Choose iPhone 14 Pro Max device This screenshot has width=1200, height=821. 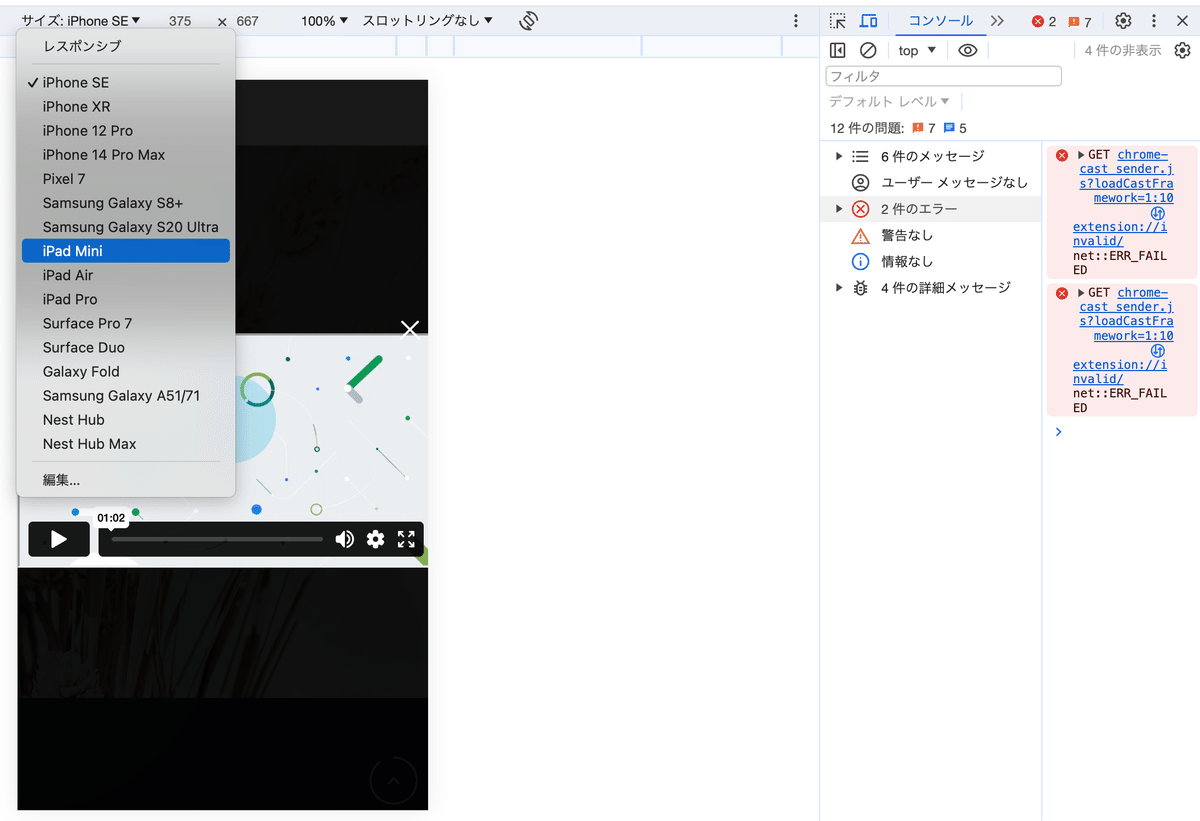click(126, 155)
